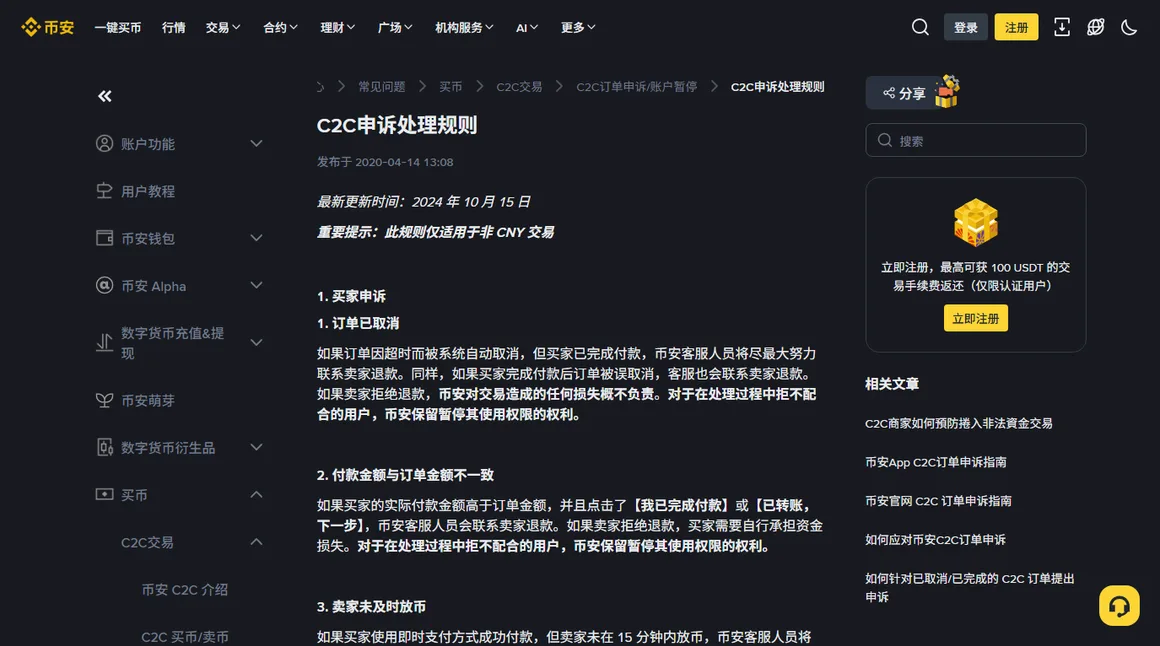Click the 币安钱包 wallet icon
Screen dimensions: 1160x646
pyautogui.click(x=104, y=238)
